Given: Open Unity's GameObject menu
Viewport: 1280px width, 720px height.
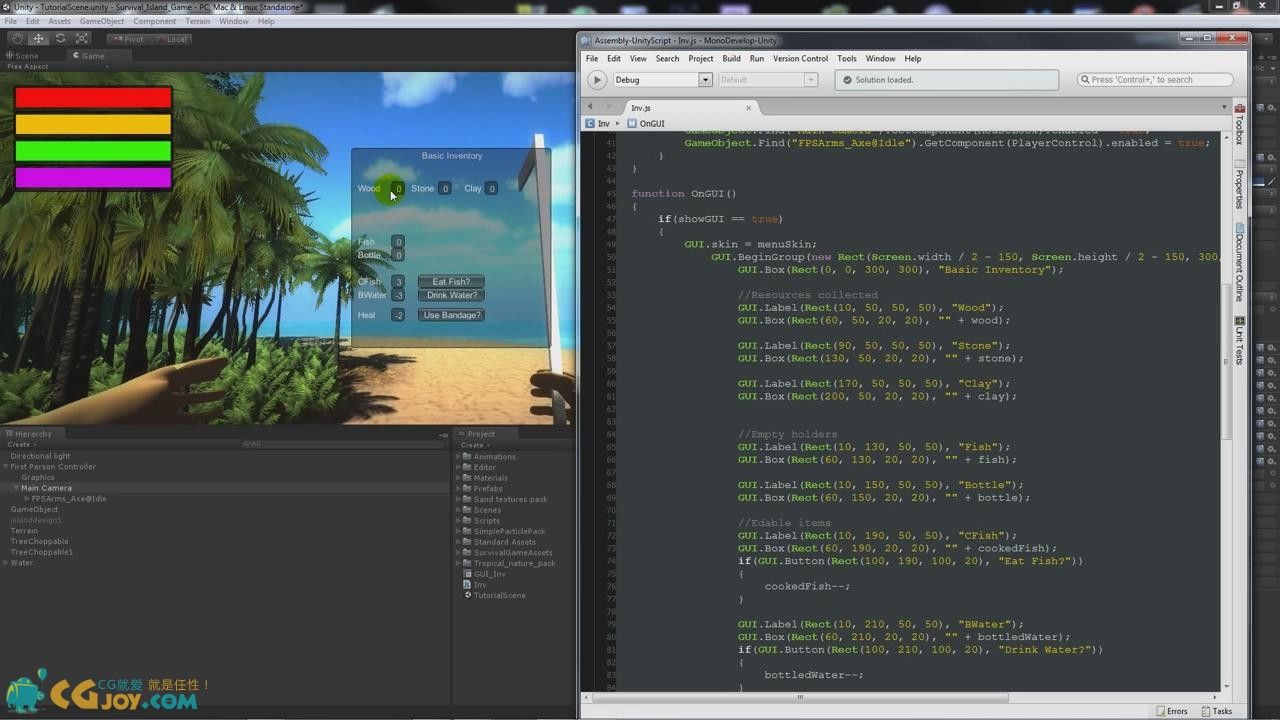Looking at the screenshot, I should [x=101, y=21].
